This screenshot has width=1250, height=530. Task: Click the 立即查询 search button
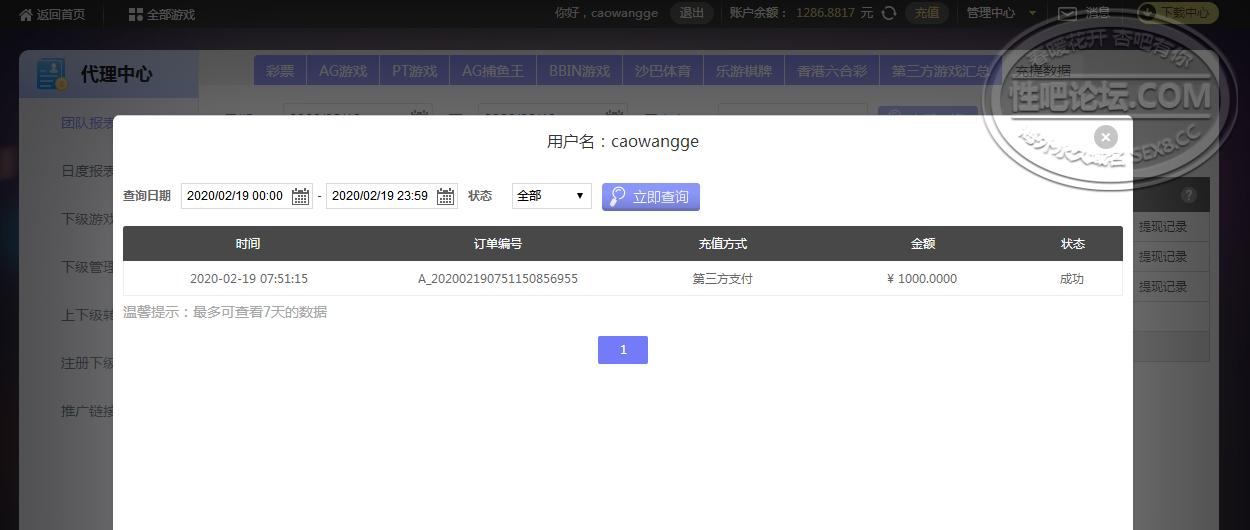(x=651, y=196)
